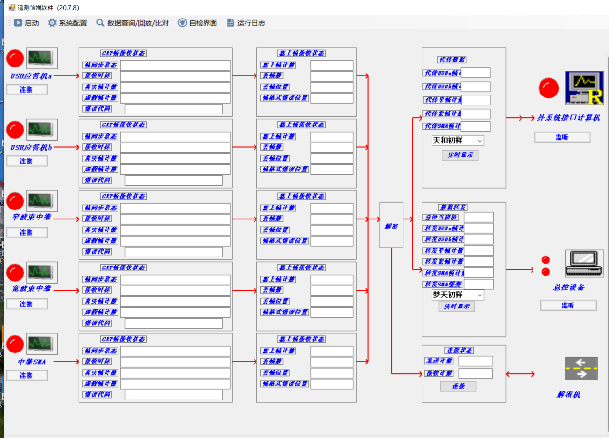The width and height of the screenshot is (609, 439).
Task: Open 数据查询/回放/比对 from the toolbar
Action: tap(133, 23)
